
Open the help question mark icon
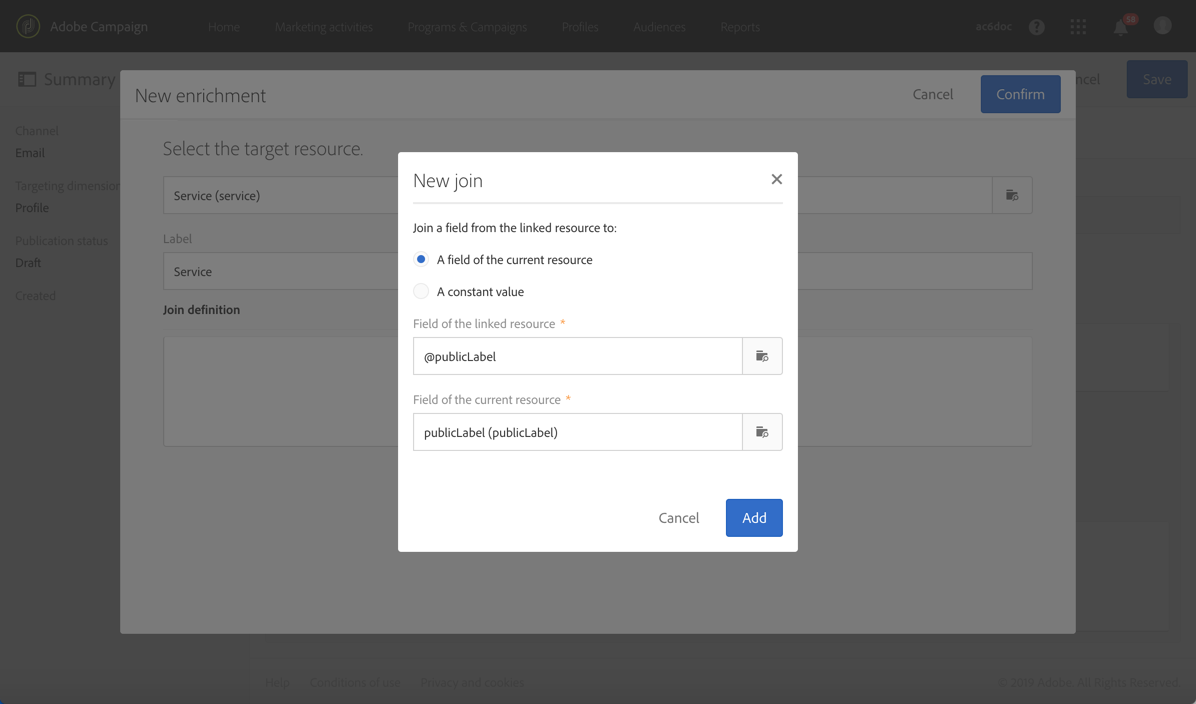pyautogui.click(x=1037, y=27)
